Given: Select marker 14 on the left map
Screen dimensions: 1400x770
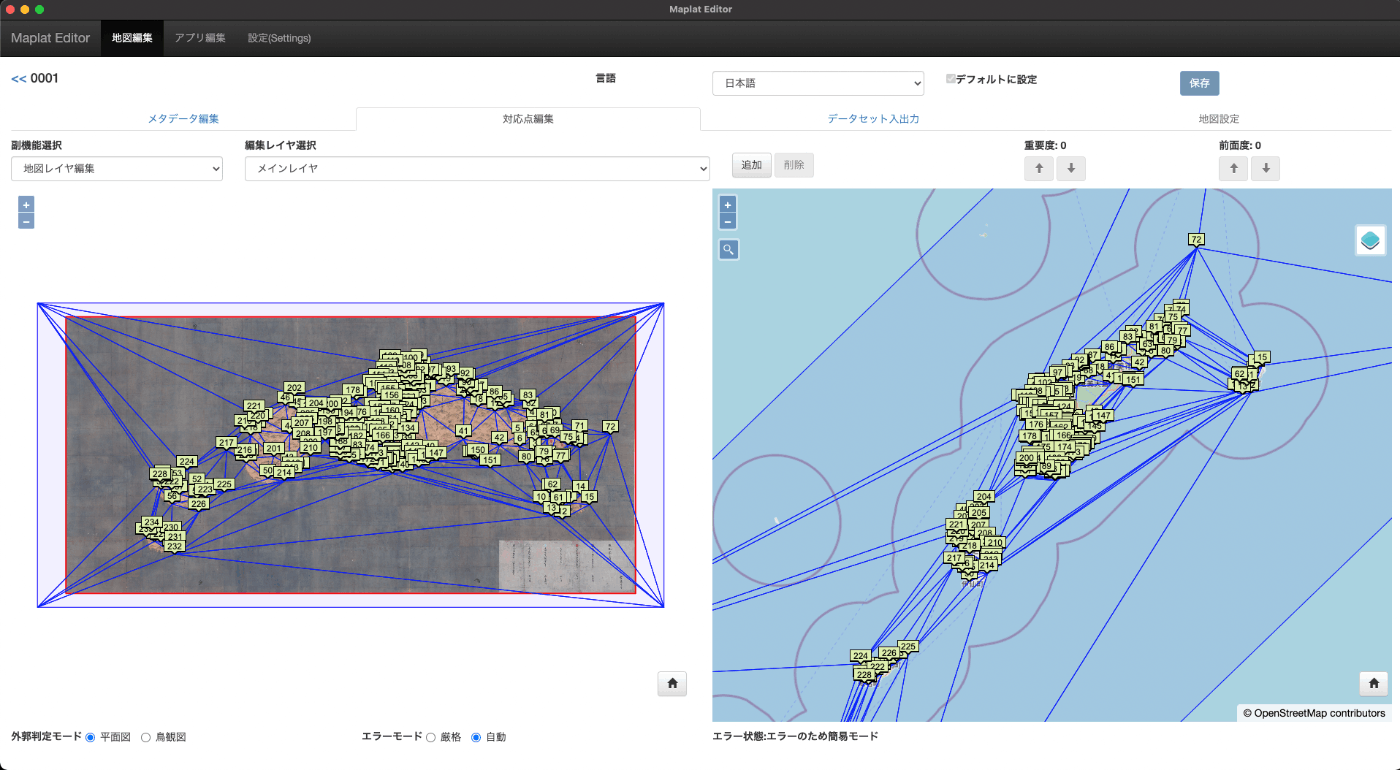Looking at the screenshot, I should (x=580, y=486).
